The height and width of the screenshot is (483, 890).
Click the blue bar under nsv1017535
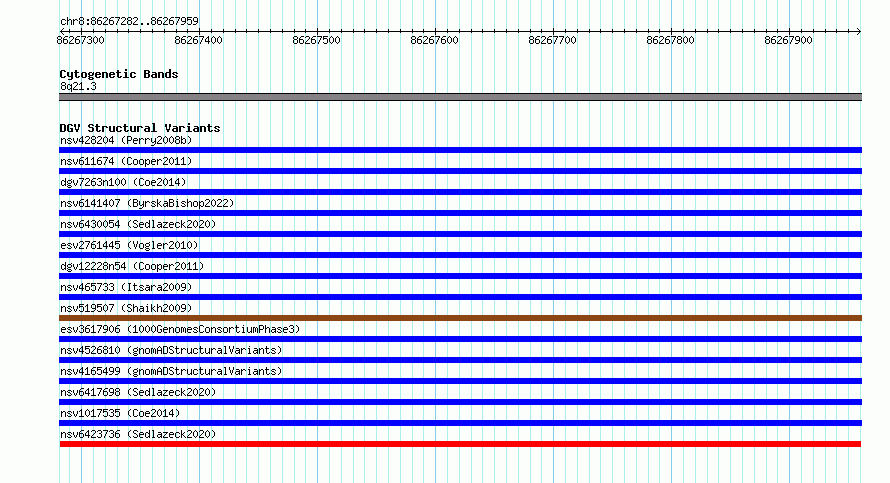[x=460, y=423]
